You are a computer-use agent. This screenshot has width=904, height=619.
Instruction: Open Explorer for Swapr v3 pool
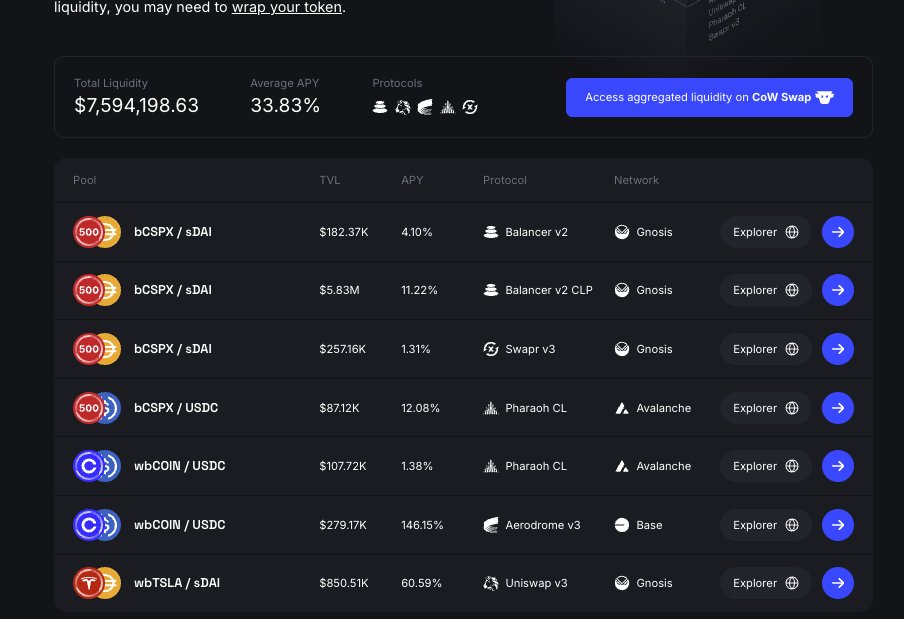click(765, 349)
